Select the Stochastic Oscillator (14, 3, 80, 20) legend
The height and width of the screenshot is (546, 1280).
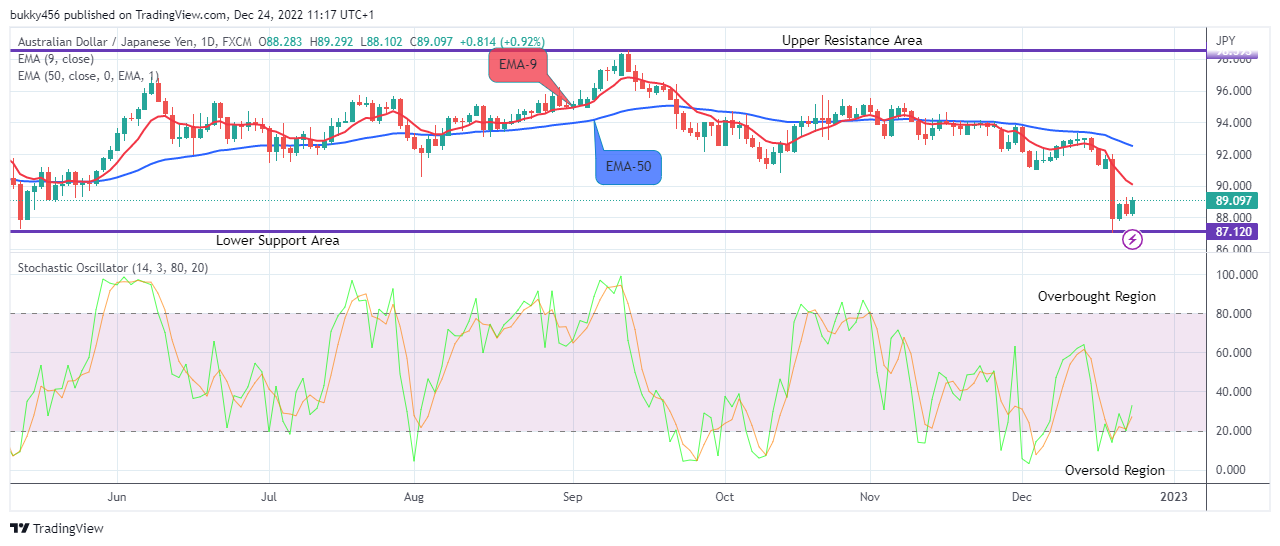pos(113,268)
